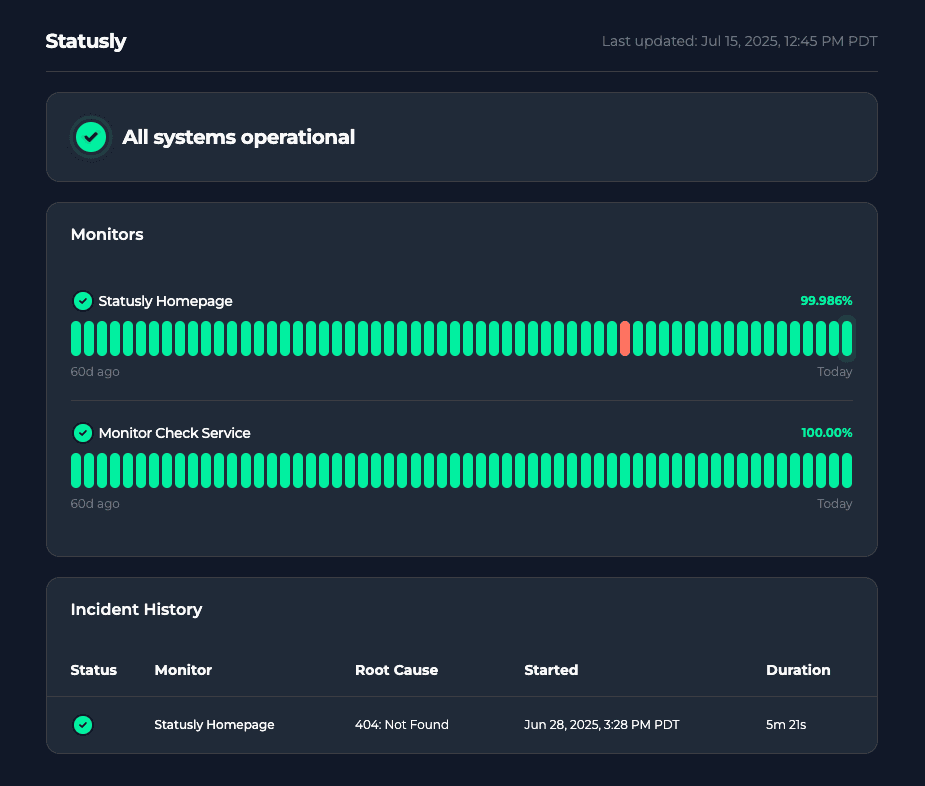Image resolution: width=925 pixels, height=786 pixels.
Task: Open the Statusly Homepage monitor details
Action: 165,301
